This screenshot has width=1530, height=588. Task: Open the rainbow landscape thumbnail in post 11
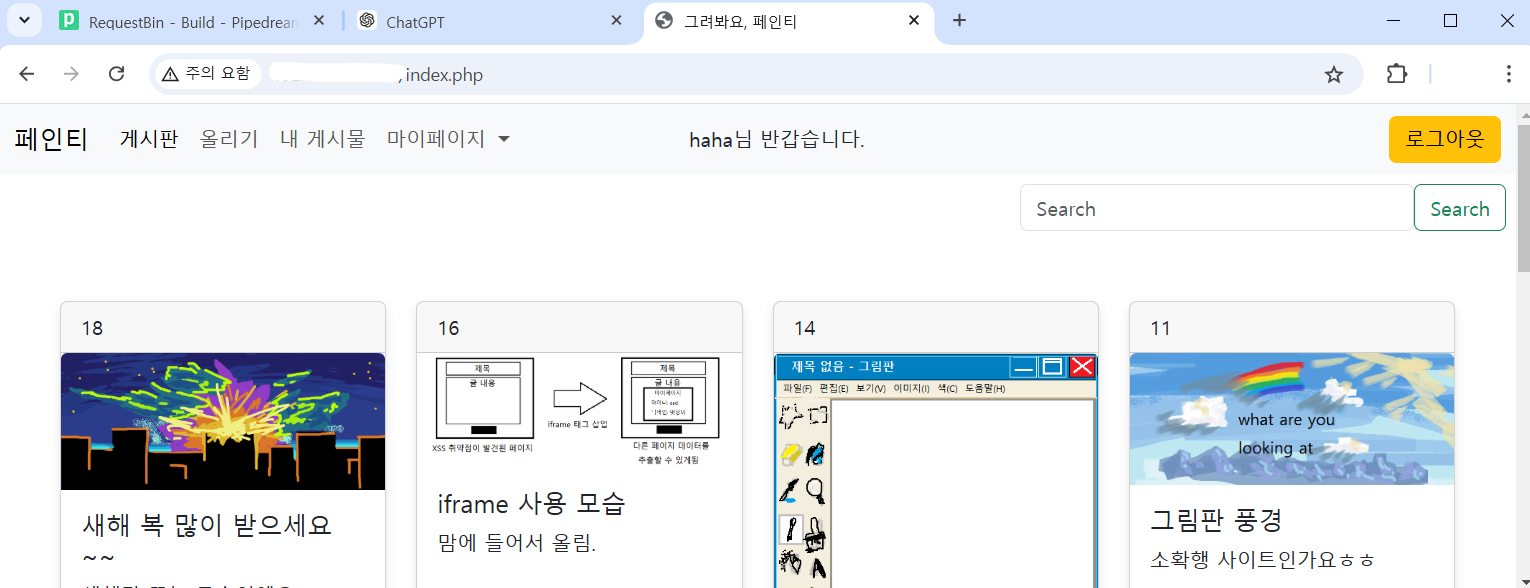pyautogui.click(x=1292, y=419)
